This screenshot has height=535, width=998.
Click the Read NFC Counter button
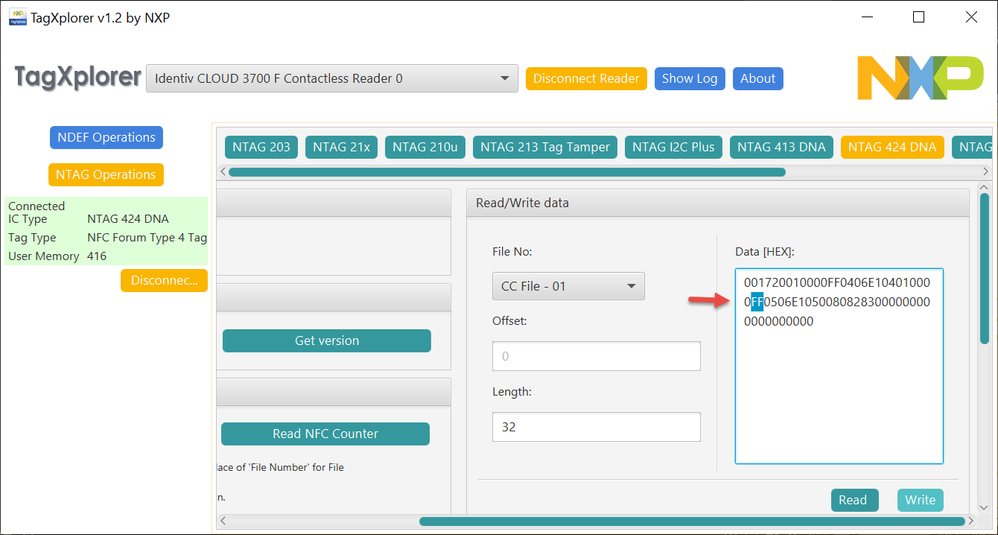[325, 434]
